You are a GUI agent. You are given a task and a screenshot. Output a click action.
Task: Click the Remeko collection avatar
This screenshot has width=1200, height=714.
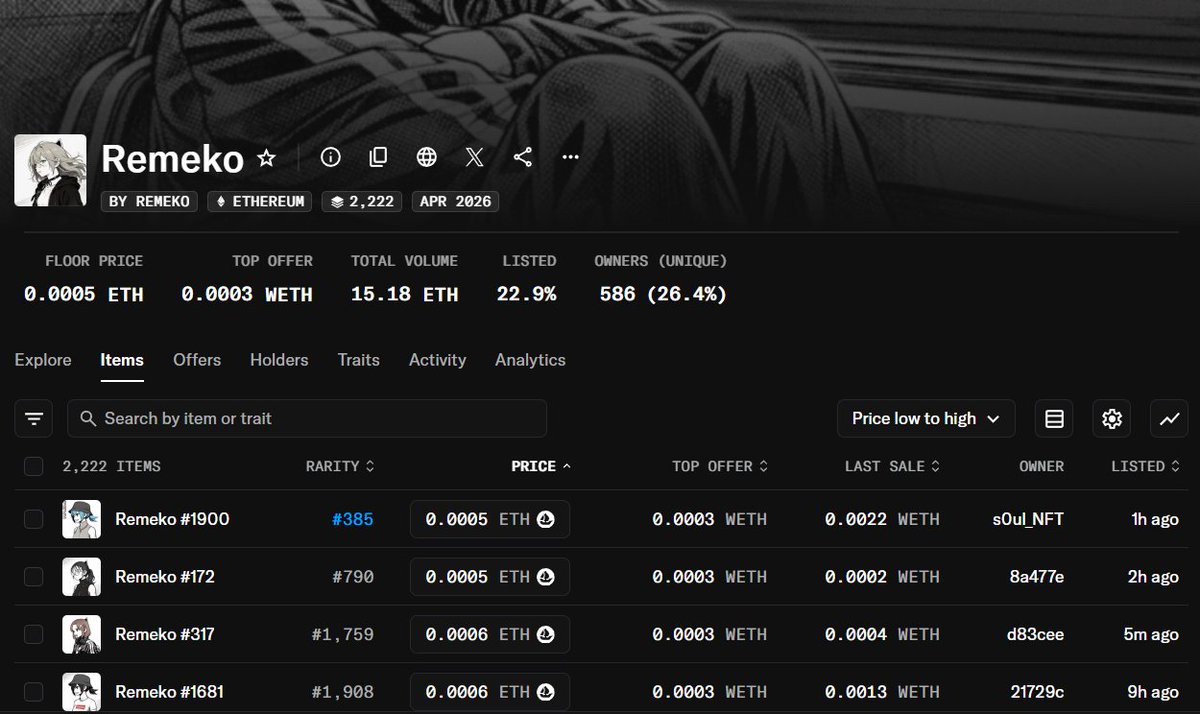pos(50,171)
